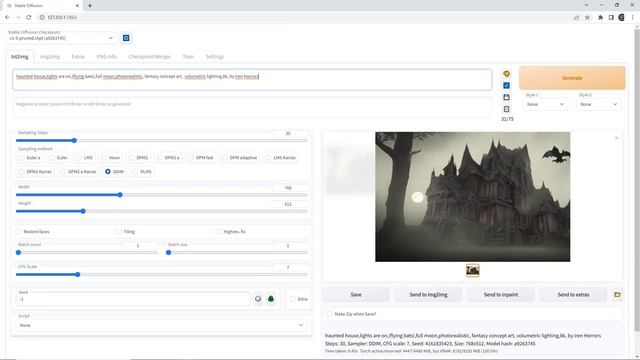Click the blue arrow icon under the palette
The width and height of the screenshot is (640, 360).
pos(507,86)
